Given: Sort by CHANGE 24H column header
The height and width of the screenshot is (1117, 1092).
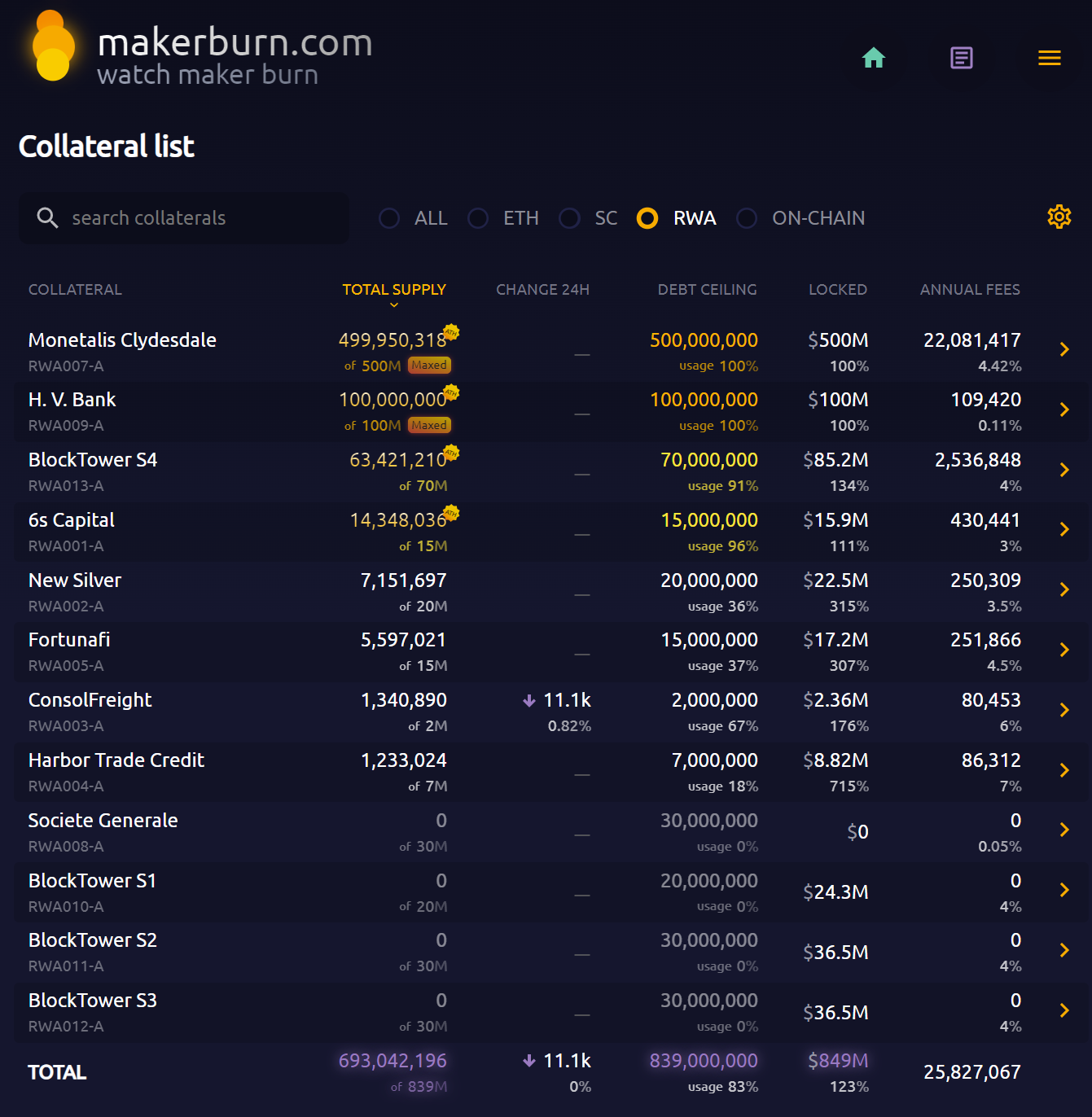Looking at the screenshot, I should [542, 290].
